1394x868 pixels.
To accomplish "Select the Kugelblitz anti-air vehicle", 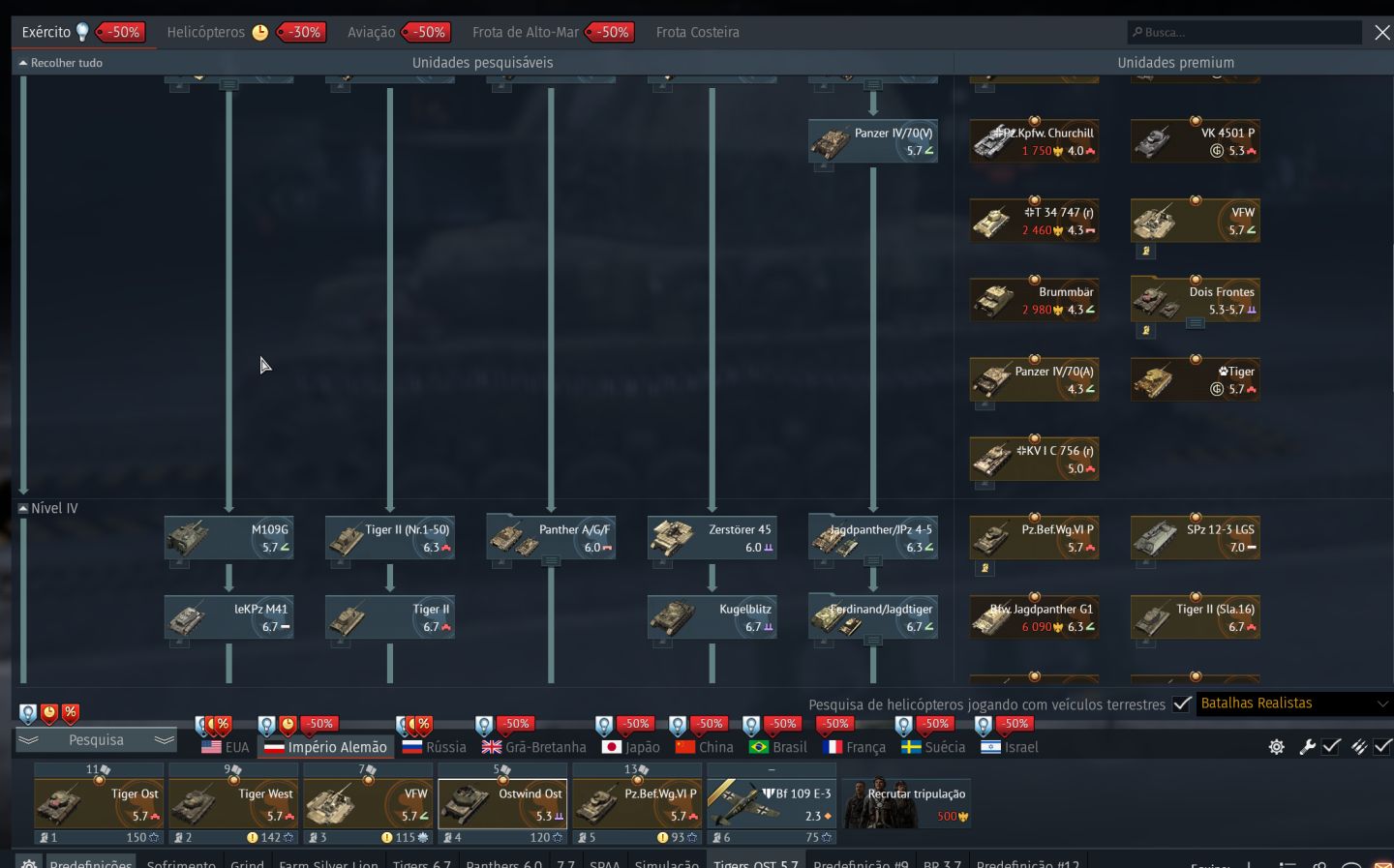I will 712,617.
